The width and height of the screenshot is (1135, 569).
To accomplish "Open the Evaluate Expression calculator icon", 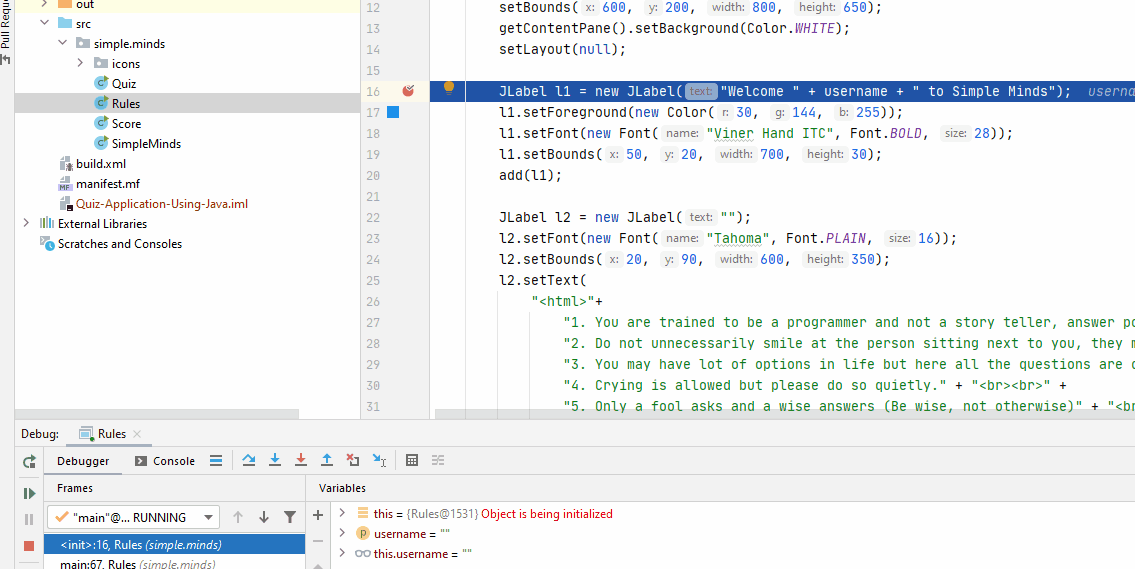I will [412, 460].
